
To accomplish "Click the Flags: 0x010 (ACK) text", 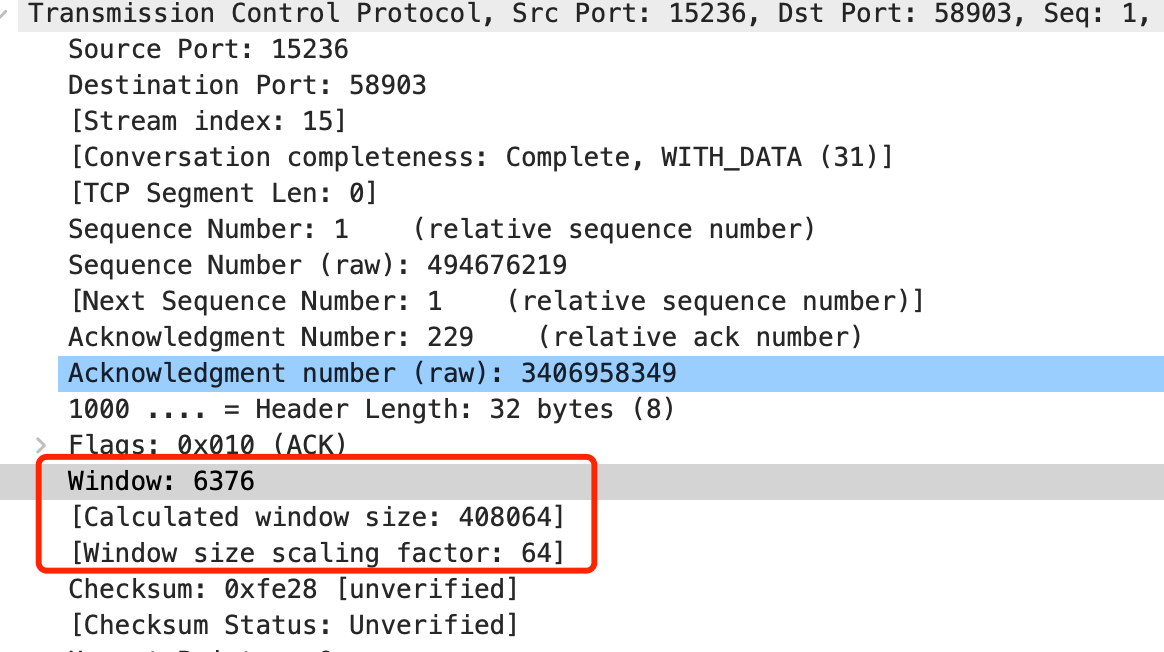I will (207, 445).
